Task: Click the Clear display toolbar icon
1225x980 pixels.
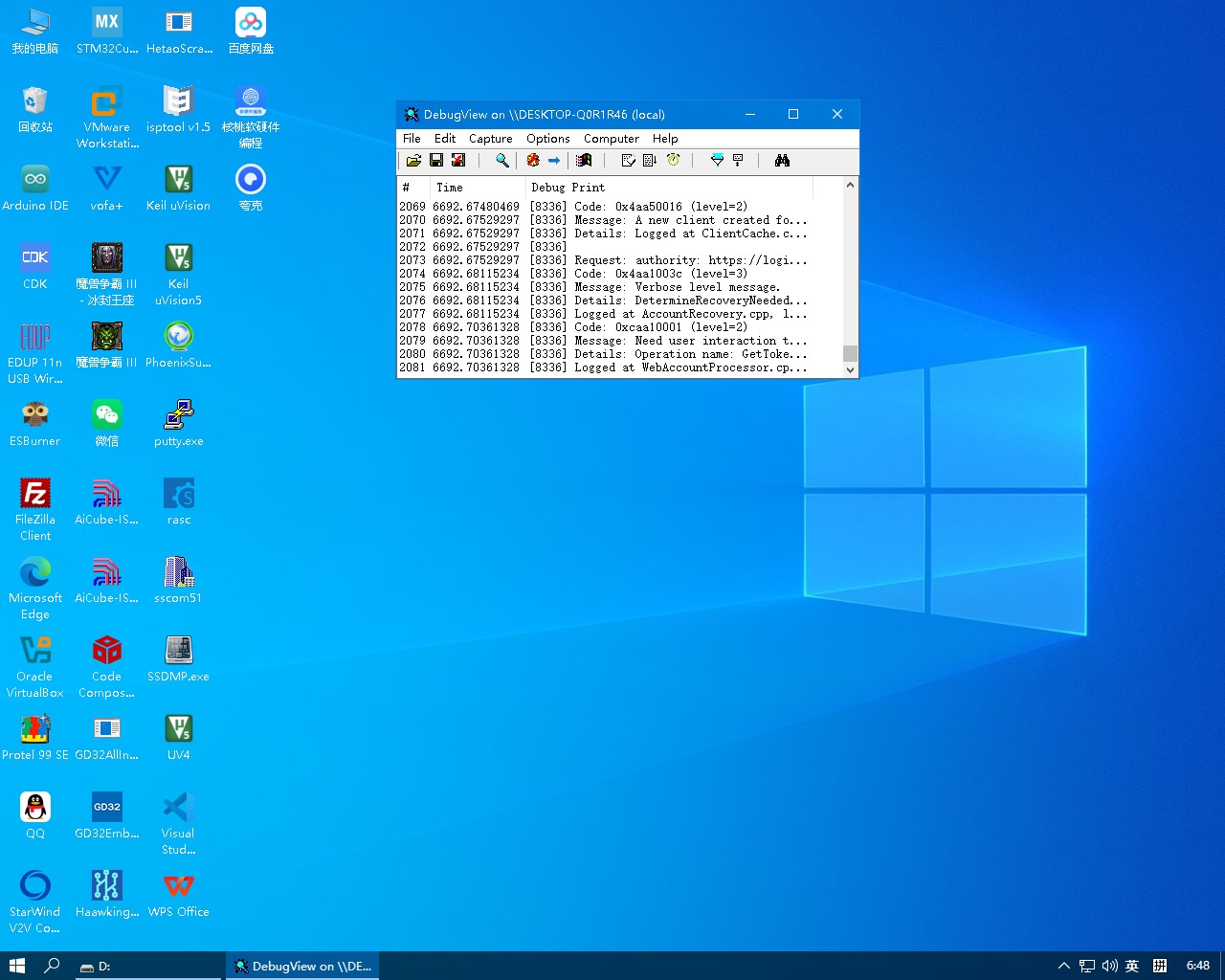Action: pos(628,161)
